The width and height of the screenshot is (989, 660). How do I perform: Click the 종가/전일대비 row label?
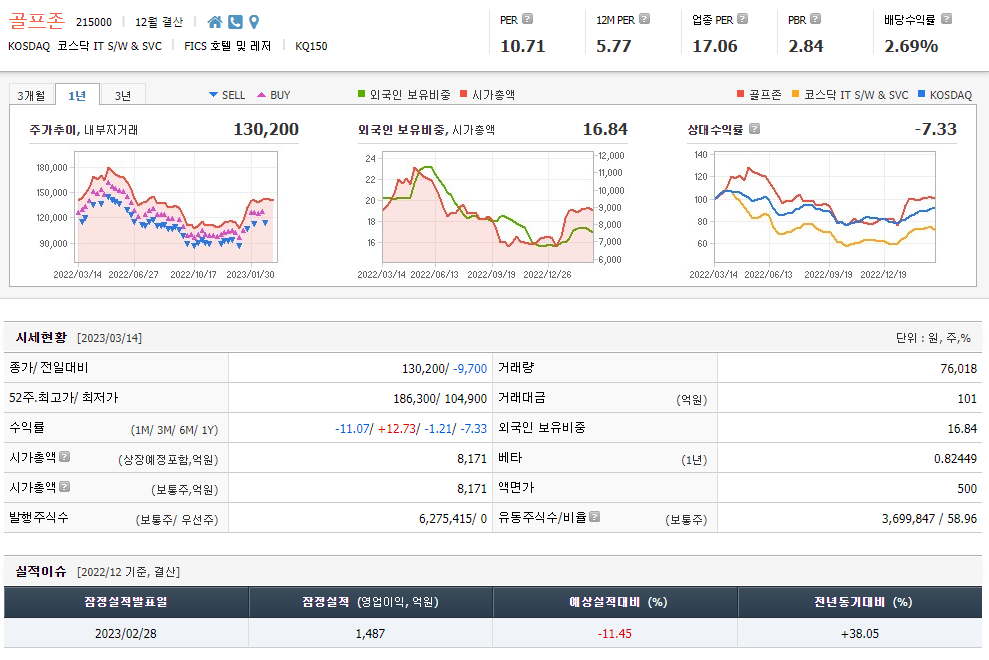pyautogui.click(x=49, y=367)
